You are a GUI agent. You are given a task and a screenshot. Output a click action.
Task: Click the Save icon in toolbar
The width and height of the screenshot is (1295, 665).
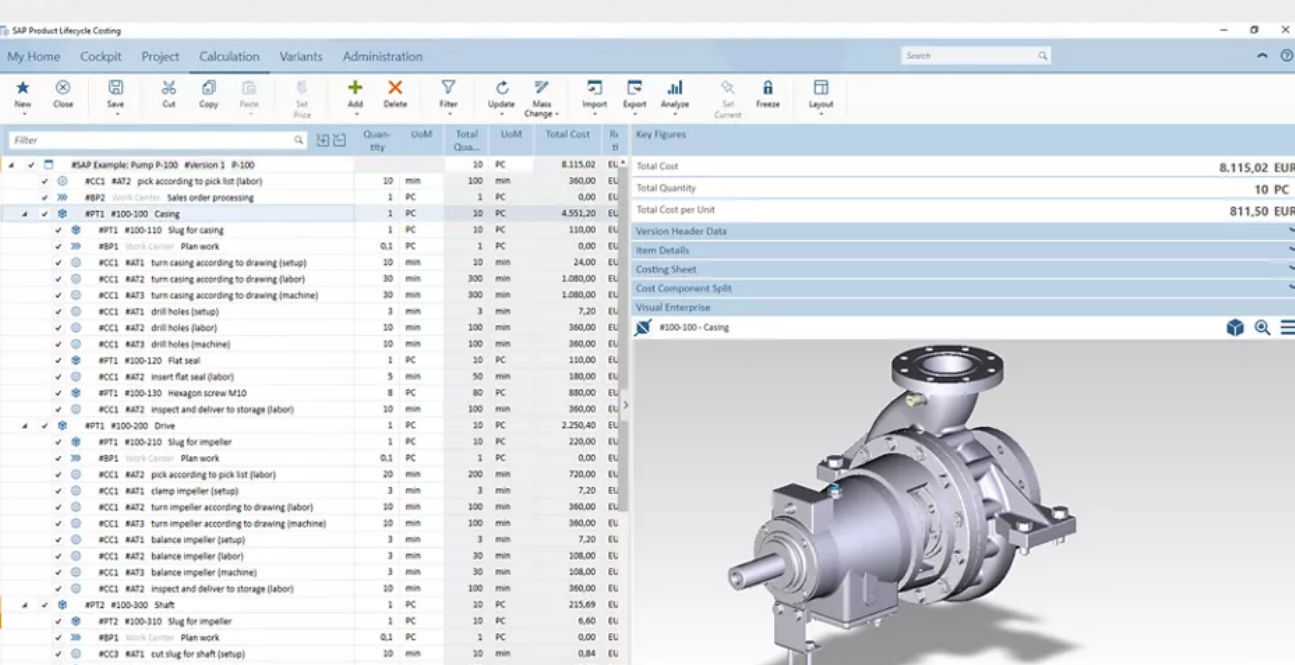click(x=116, y=89)
